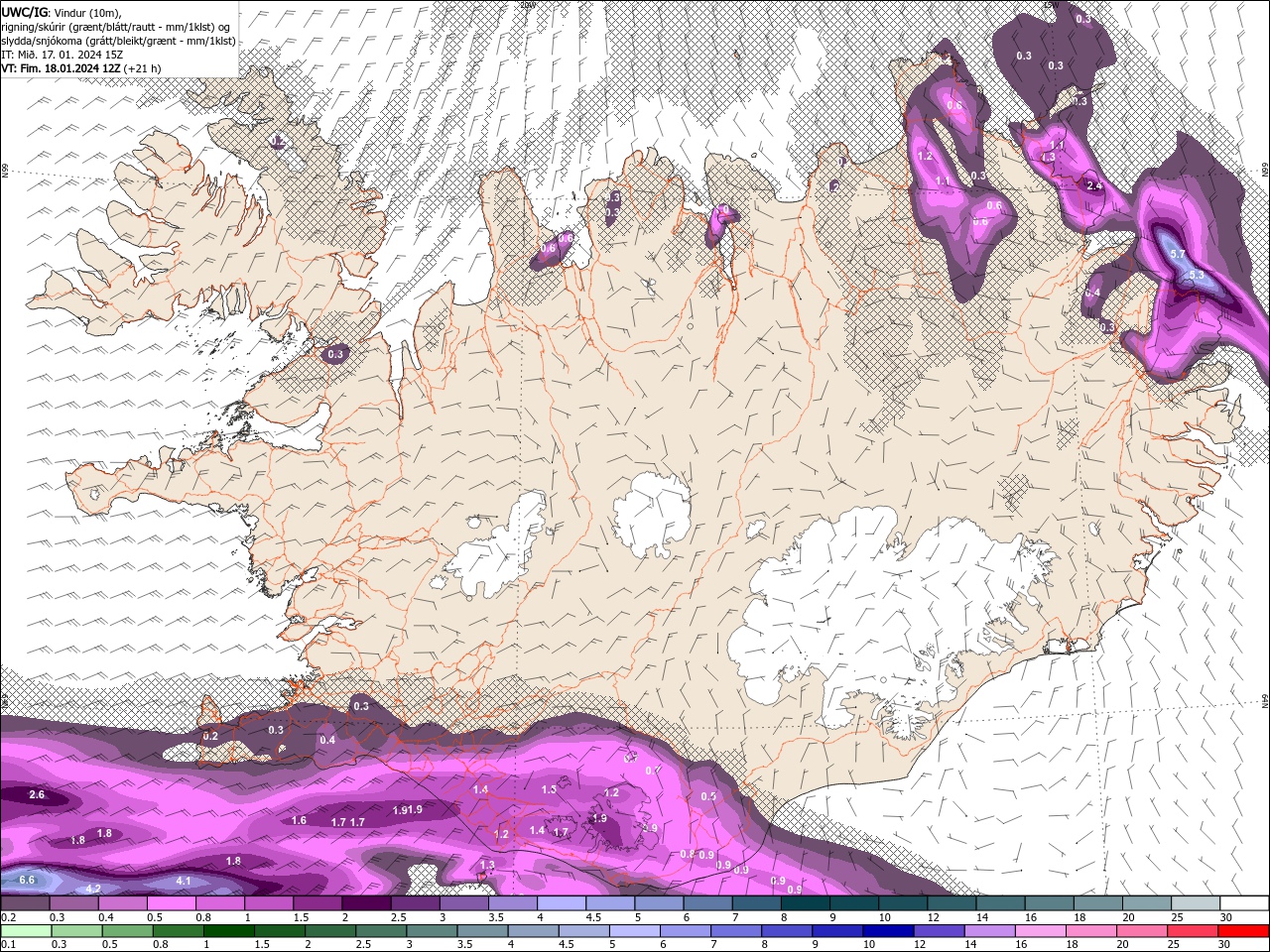Pick the pale green 0.1 swatch on the rain scale
The image size is (1270, 952).
tap(25, 931)
